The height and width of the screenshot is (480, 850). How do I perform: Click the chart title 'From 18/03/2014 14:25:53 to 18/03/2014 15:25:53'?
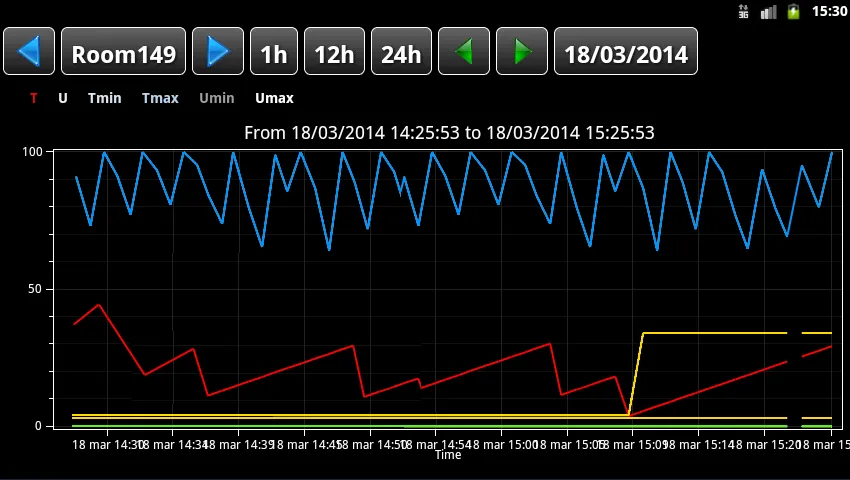(449, 132)
